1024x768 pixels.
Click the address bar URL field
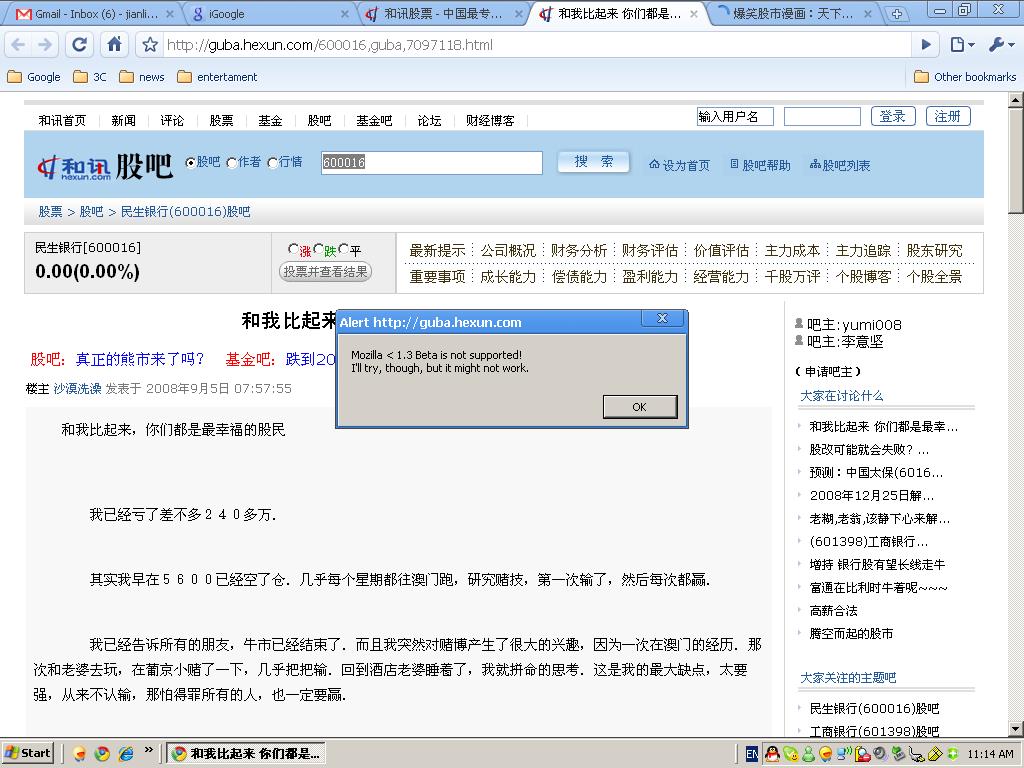tap(536, 44)
